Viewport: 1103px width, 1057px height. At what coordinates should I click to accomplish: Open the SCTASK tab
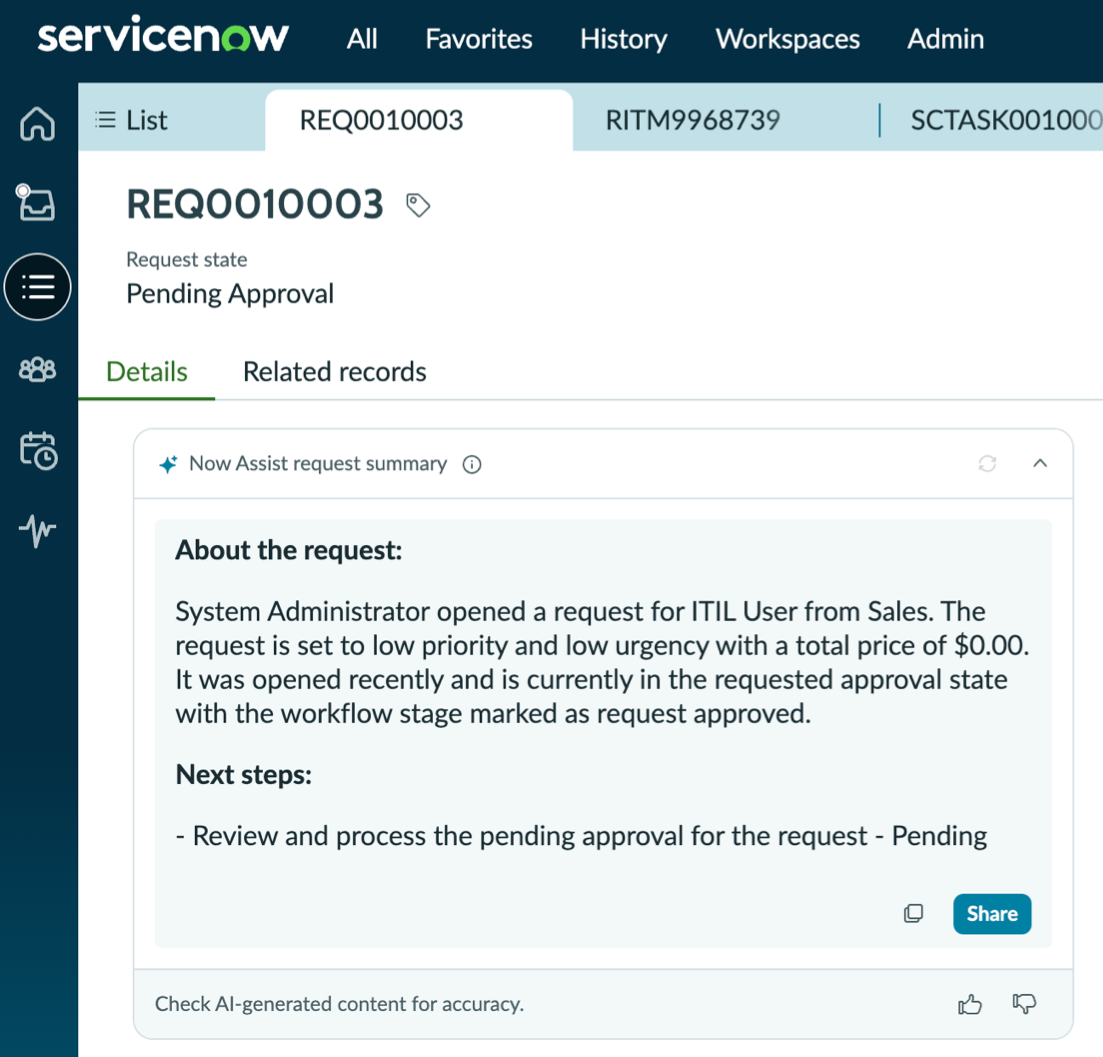[x=1006, y=120]
